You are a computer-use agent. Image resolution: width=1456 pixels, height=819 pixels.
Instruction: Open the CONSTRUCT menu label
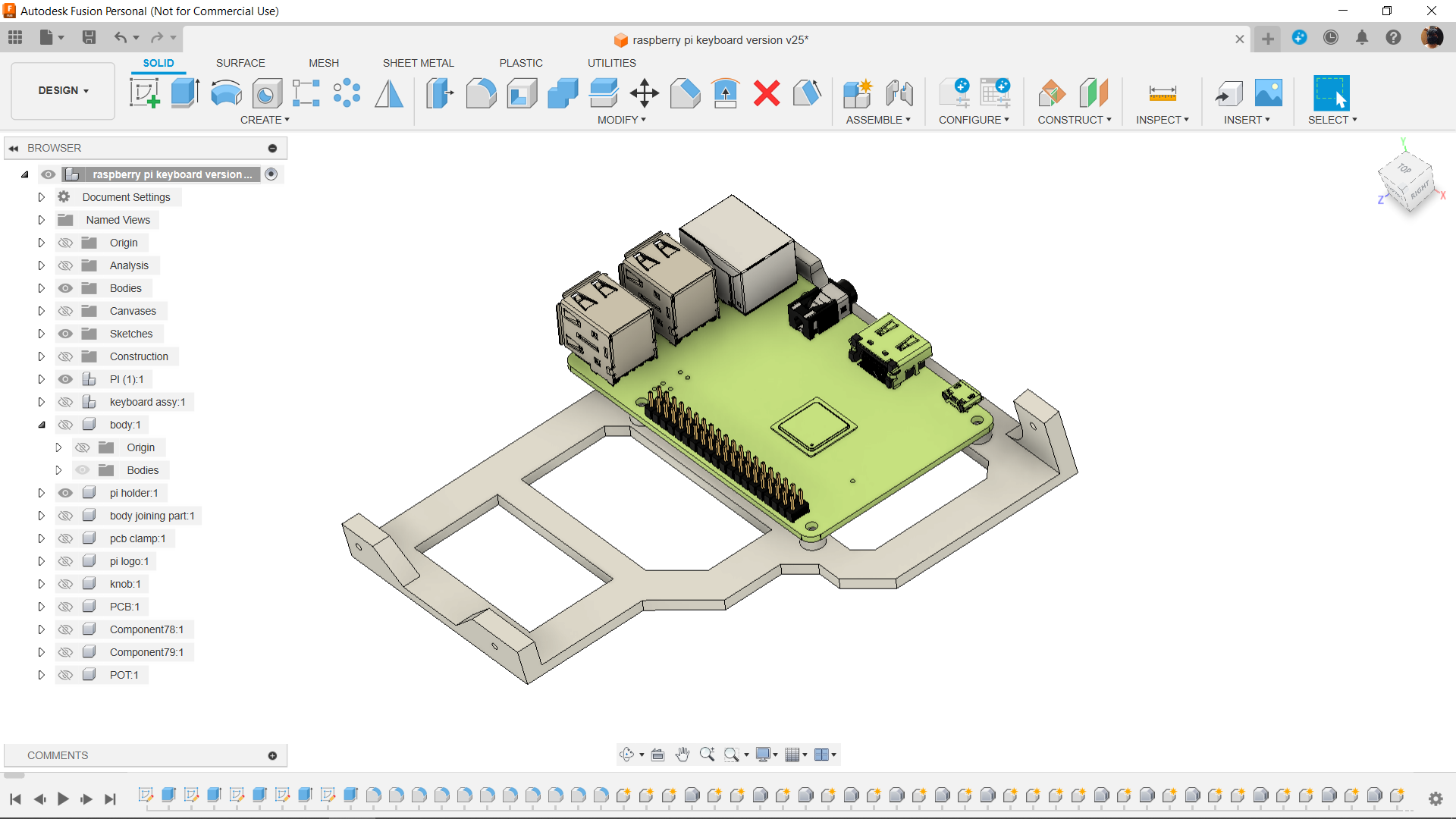pos(1074,120)
